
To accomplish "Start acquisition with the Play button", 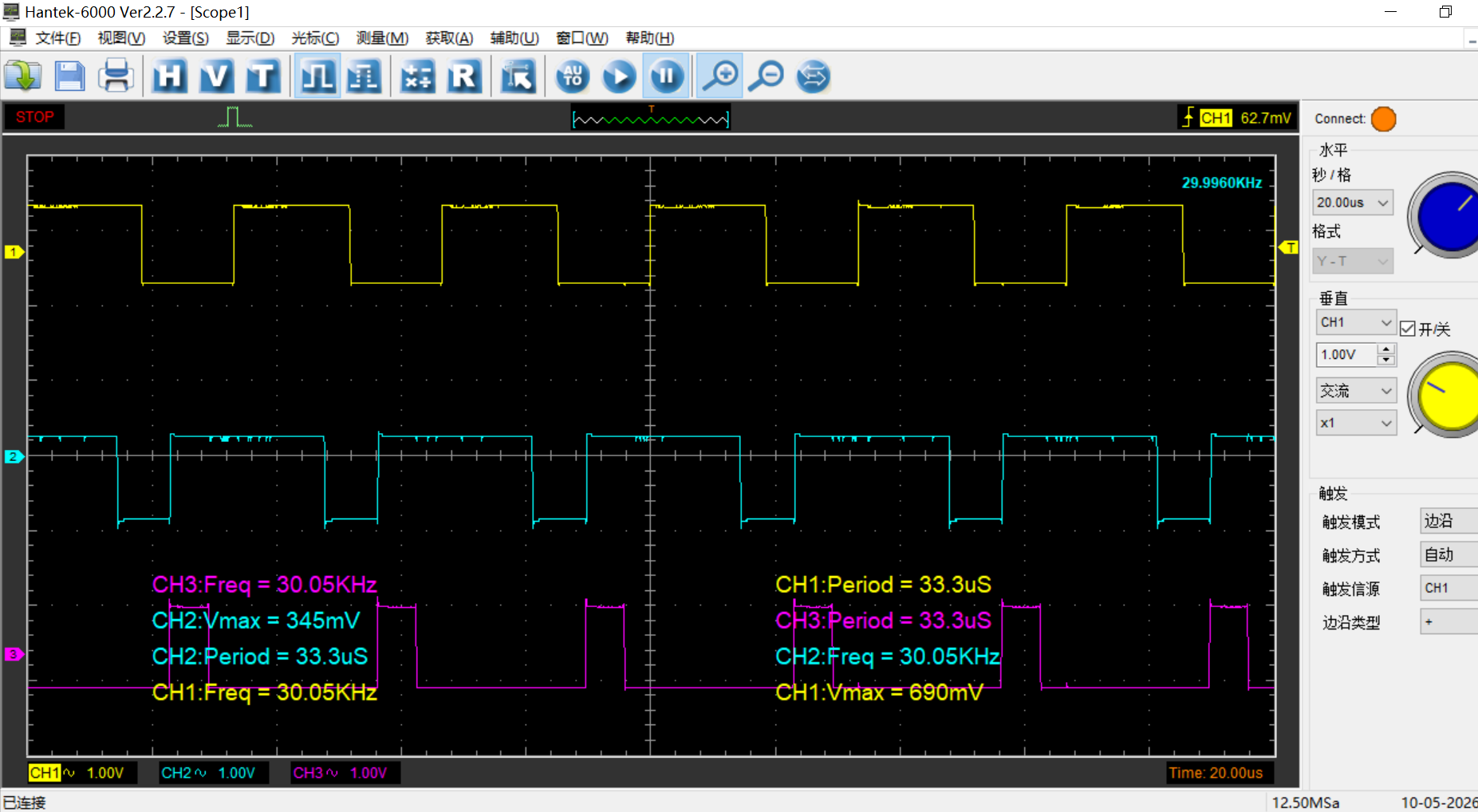I will pos(619,76).
